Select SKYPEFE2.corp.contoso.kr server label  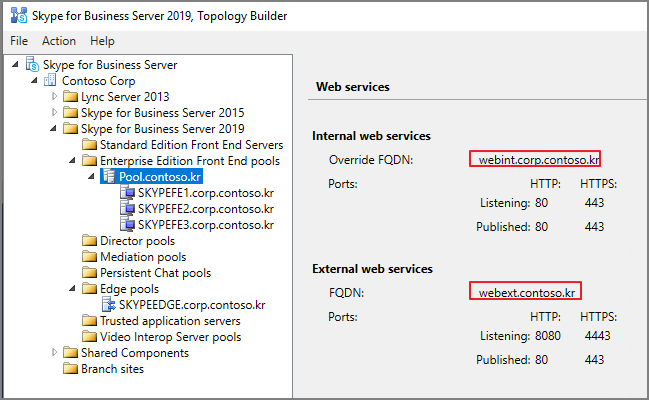pos(206,209)
